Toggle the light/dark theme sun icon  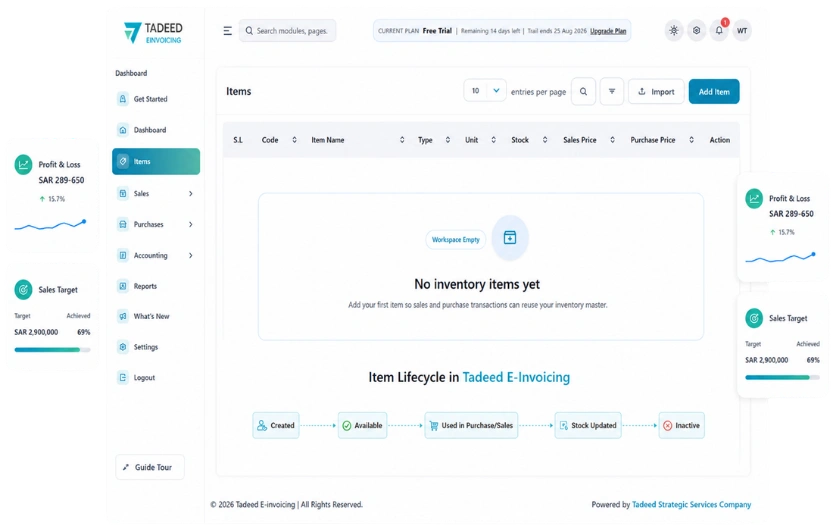tap(674, 31)
